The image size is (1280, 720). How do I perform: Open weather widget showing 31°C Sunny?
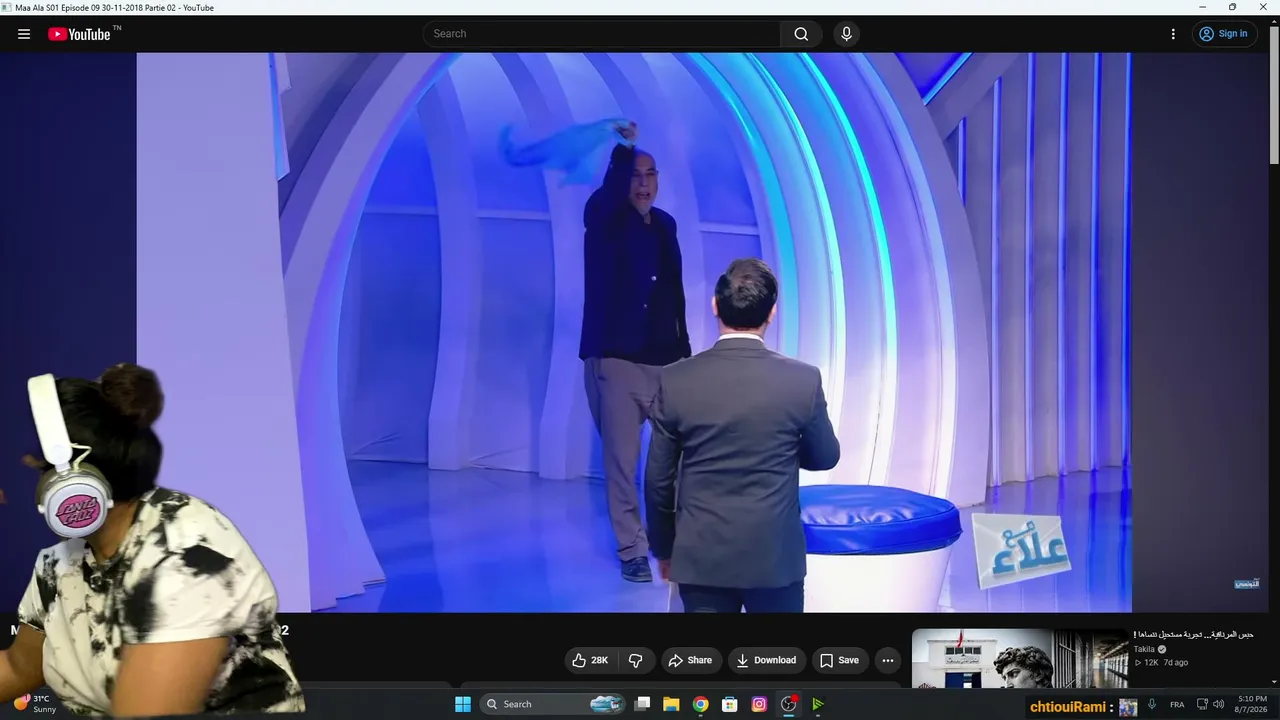(x=36, y=704)
